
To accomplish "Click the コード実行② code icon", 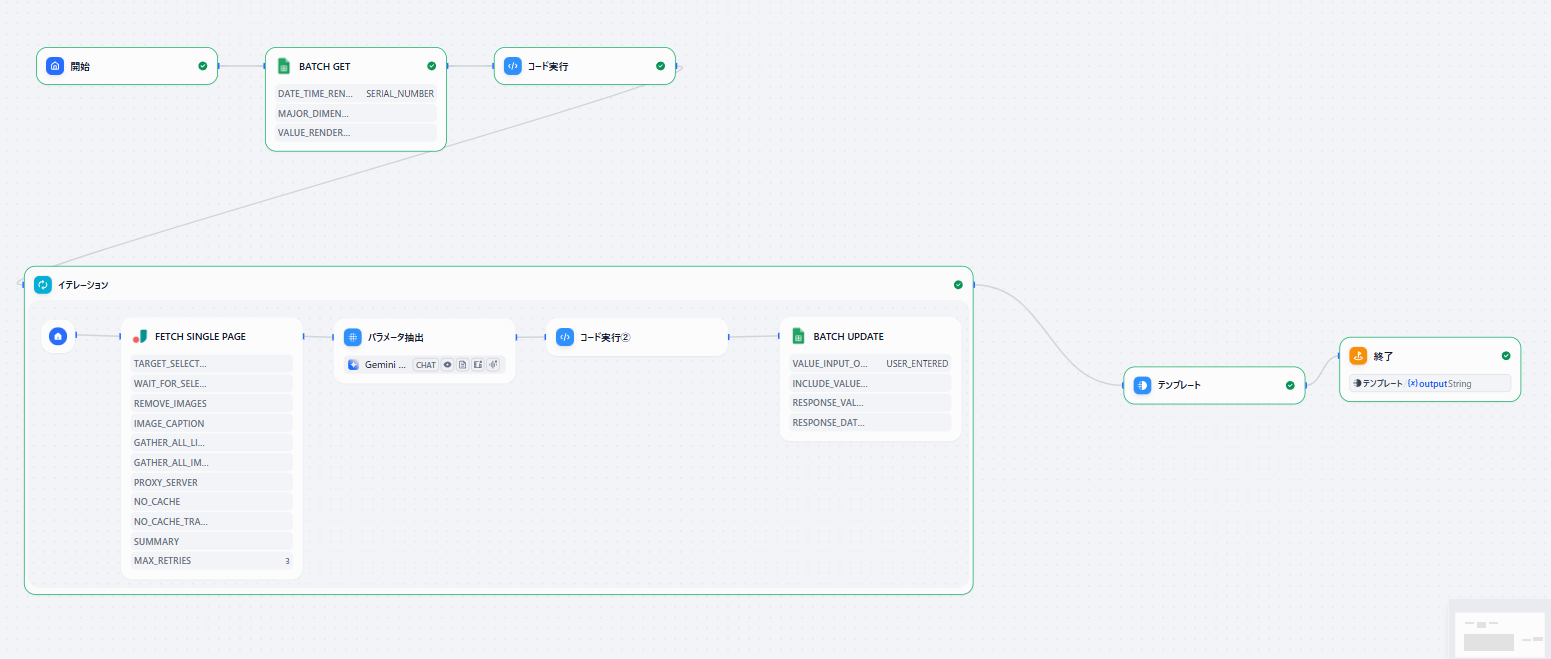I will pos(564,337).
